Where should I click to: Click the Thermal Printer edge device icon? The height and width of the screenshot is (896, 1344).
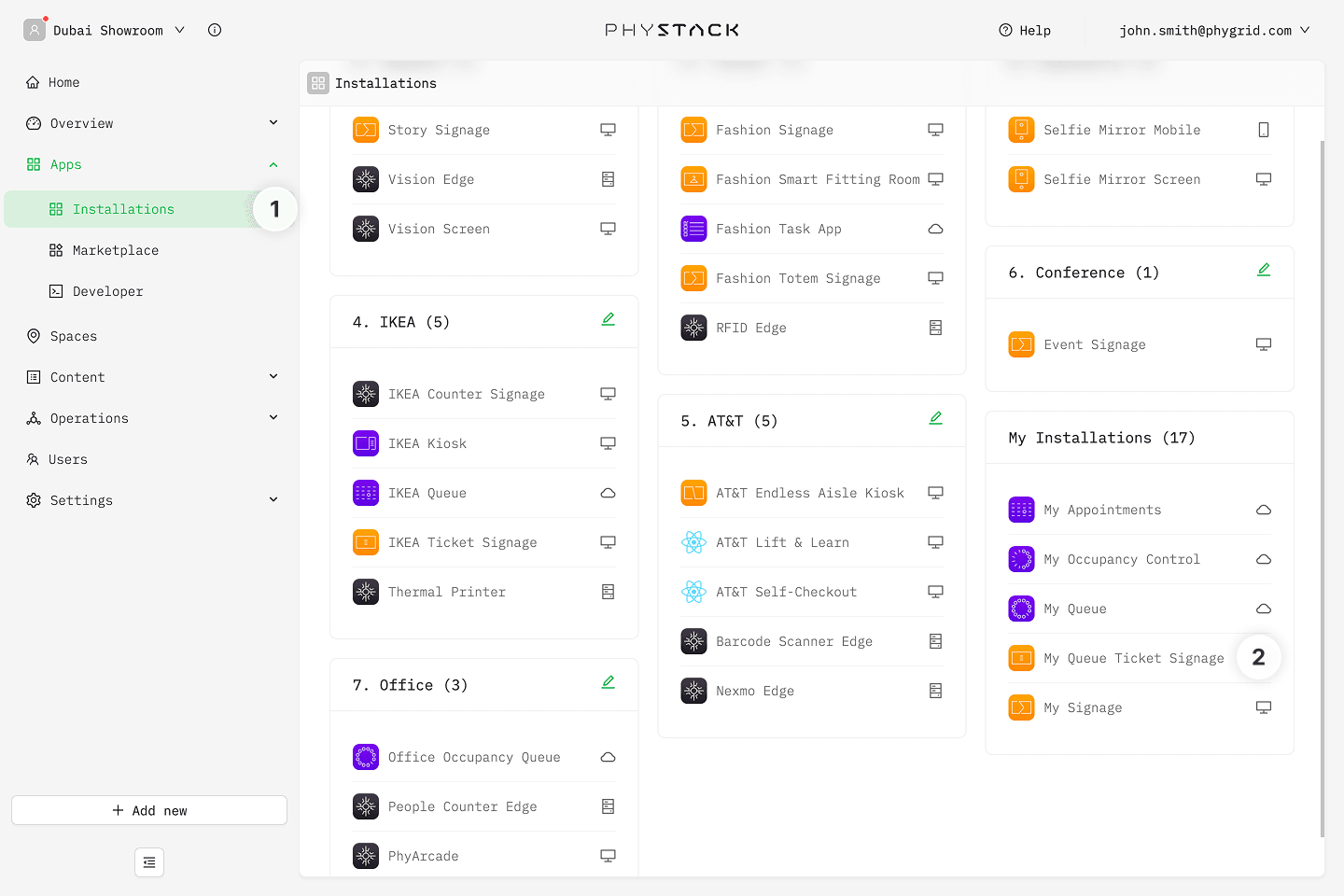[608, 592]
